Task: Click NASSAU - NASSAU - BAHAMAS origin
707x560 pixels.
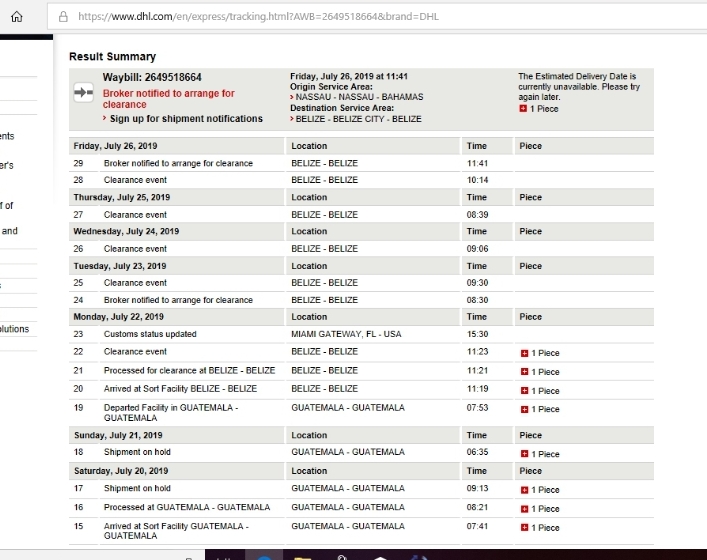Action: [x=359, y=97]
